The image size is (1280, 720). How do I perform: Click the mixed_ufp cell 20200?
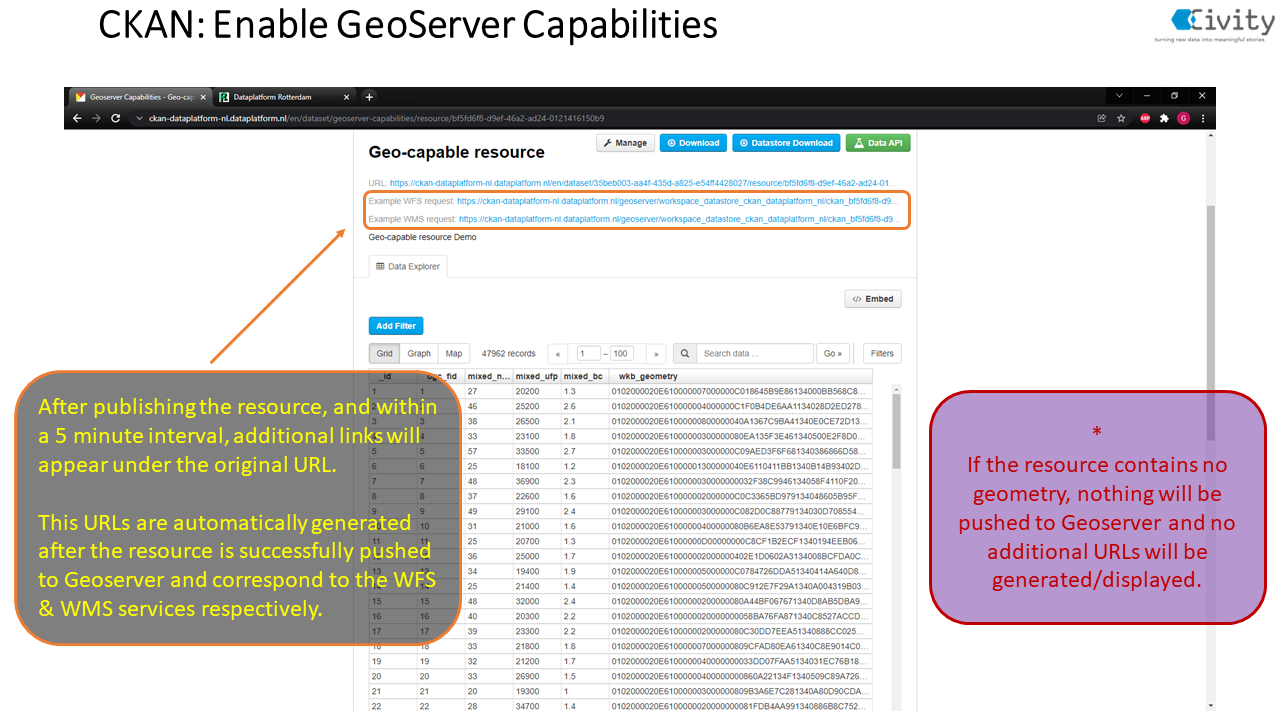(x=536, y=392)
